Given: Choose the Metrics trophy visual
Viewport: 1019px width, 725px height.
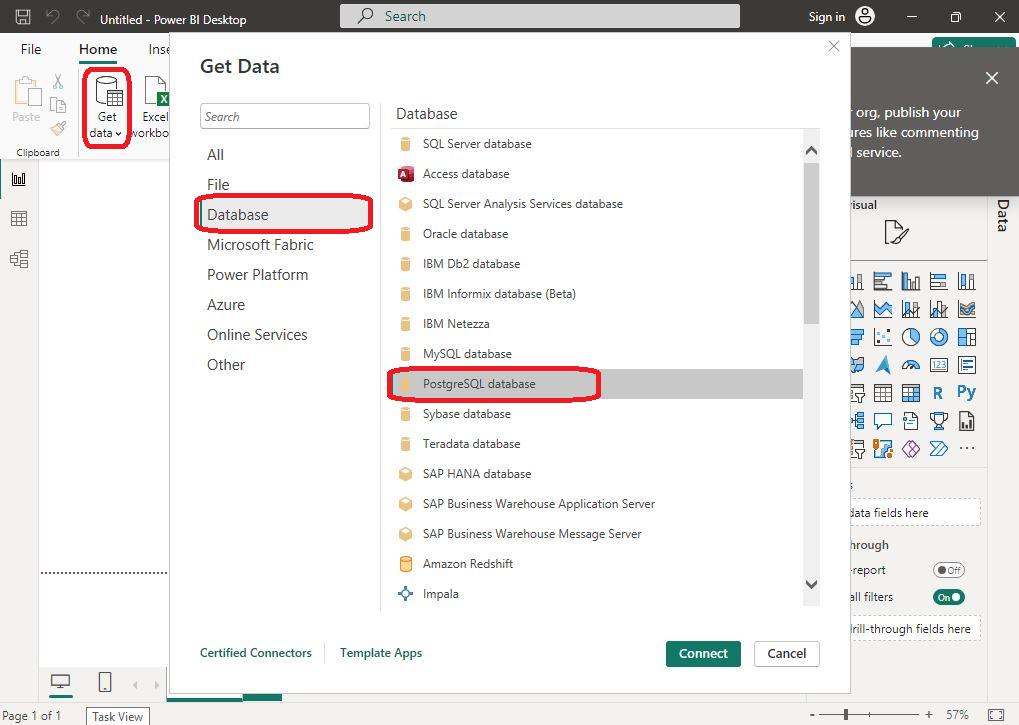Looking at the screenshot, I should coord(938,421).
